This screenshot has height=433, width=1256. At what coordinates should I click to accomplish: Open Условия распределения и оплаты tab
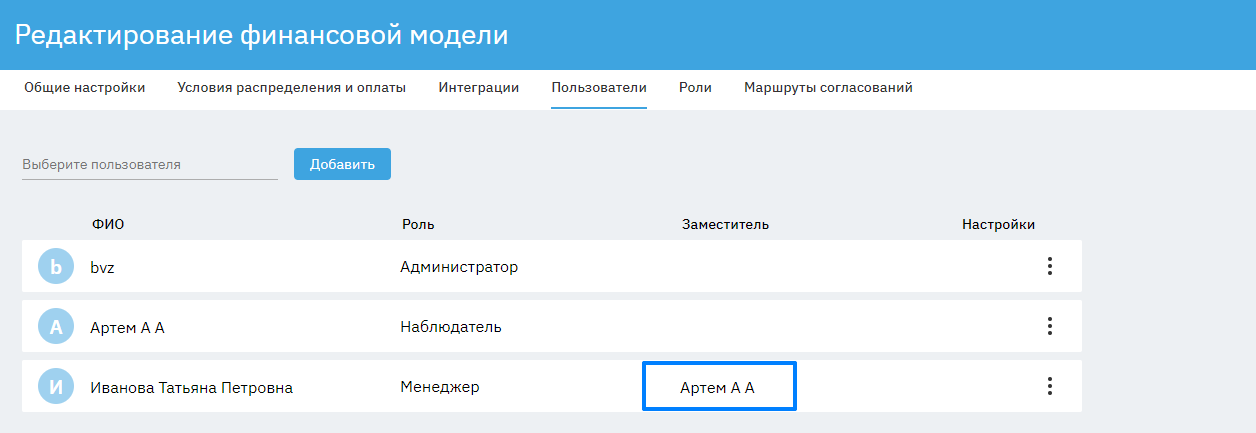[291, 88]
